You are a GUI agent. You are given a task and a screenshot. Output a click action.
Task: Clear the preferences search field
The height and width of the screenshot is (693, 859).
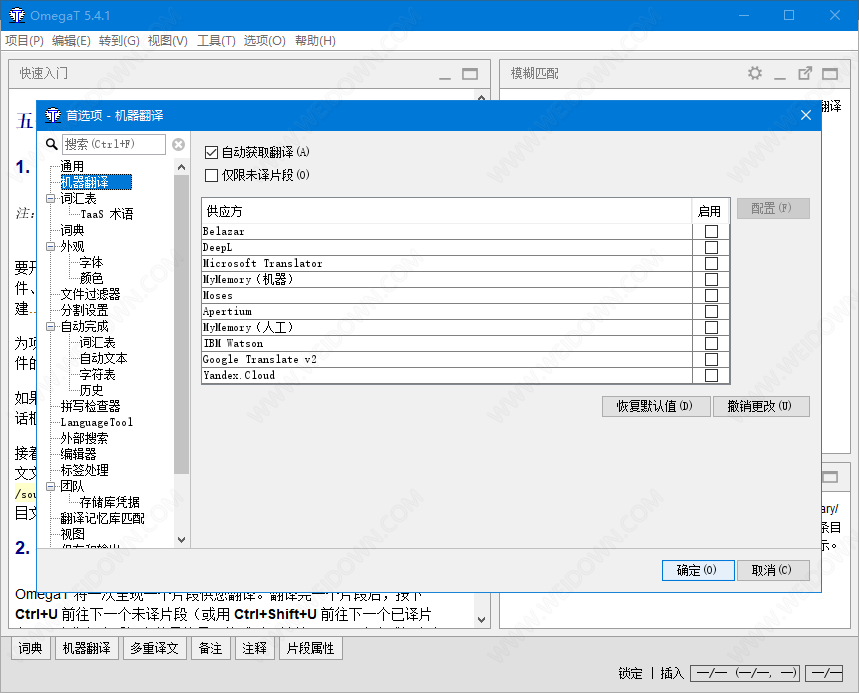pos(179,144)
